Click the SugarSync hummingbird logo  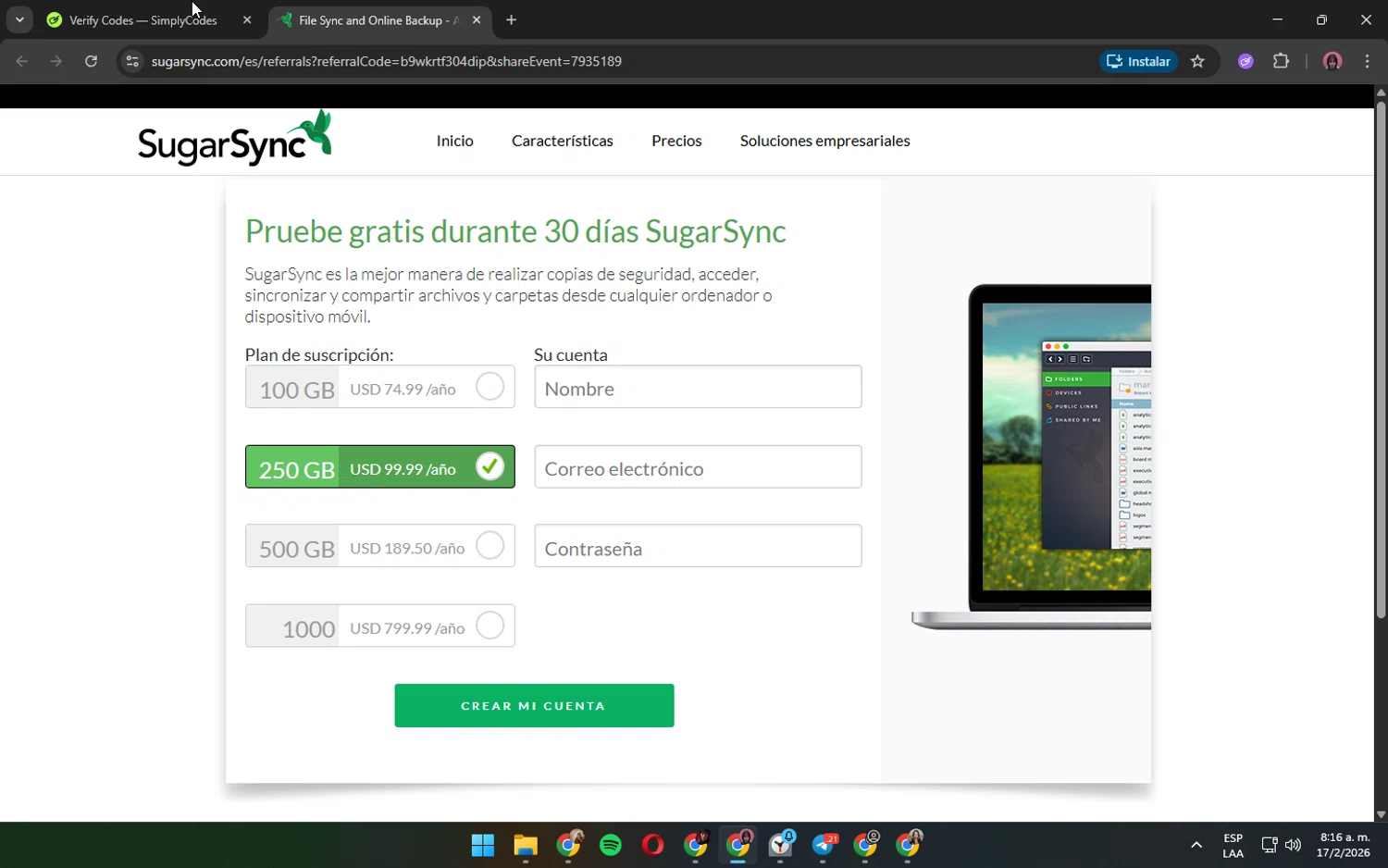235,139
